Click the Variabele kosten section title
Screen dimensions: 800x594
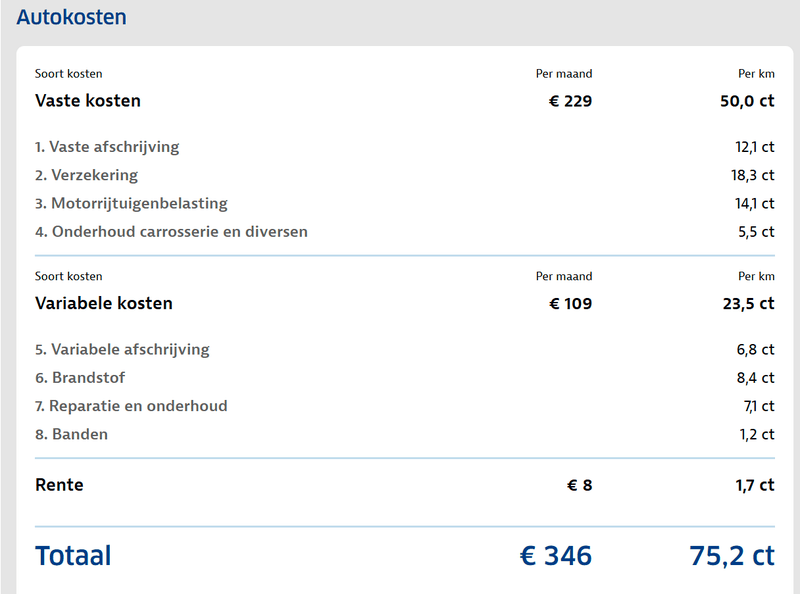104,303
